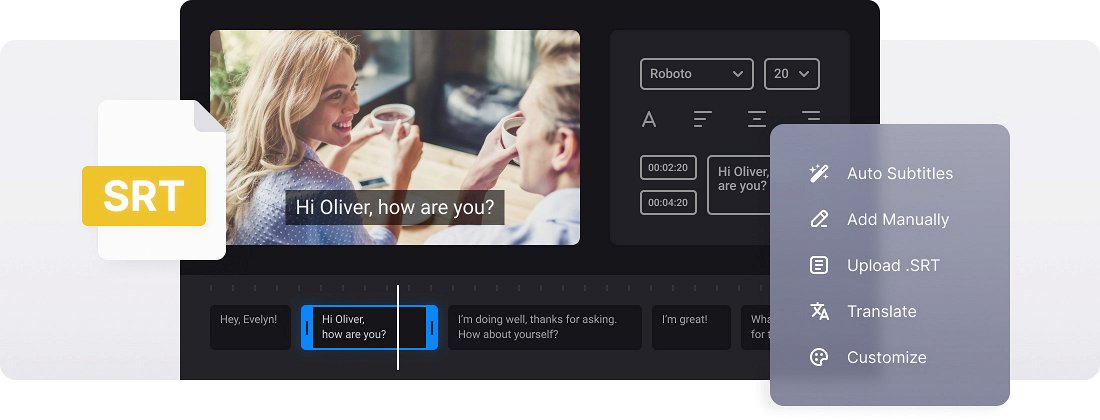Click the 00:02:20 start time field
The height and width of the screenshot is (420, 1100).
668,168
